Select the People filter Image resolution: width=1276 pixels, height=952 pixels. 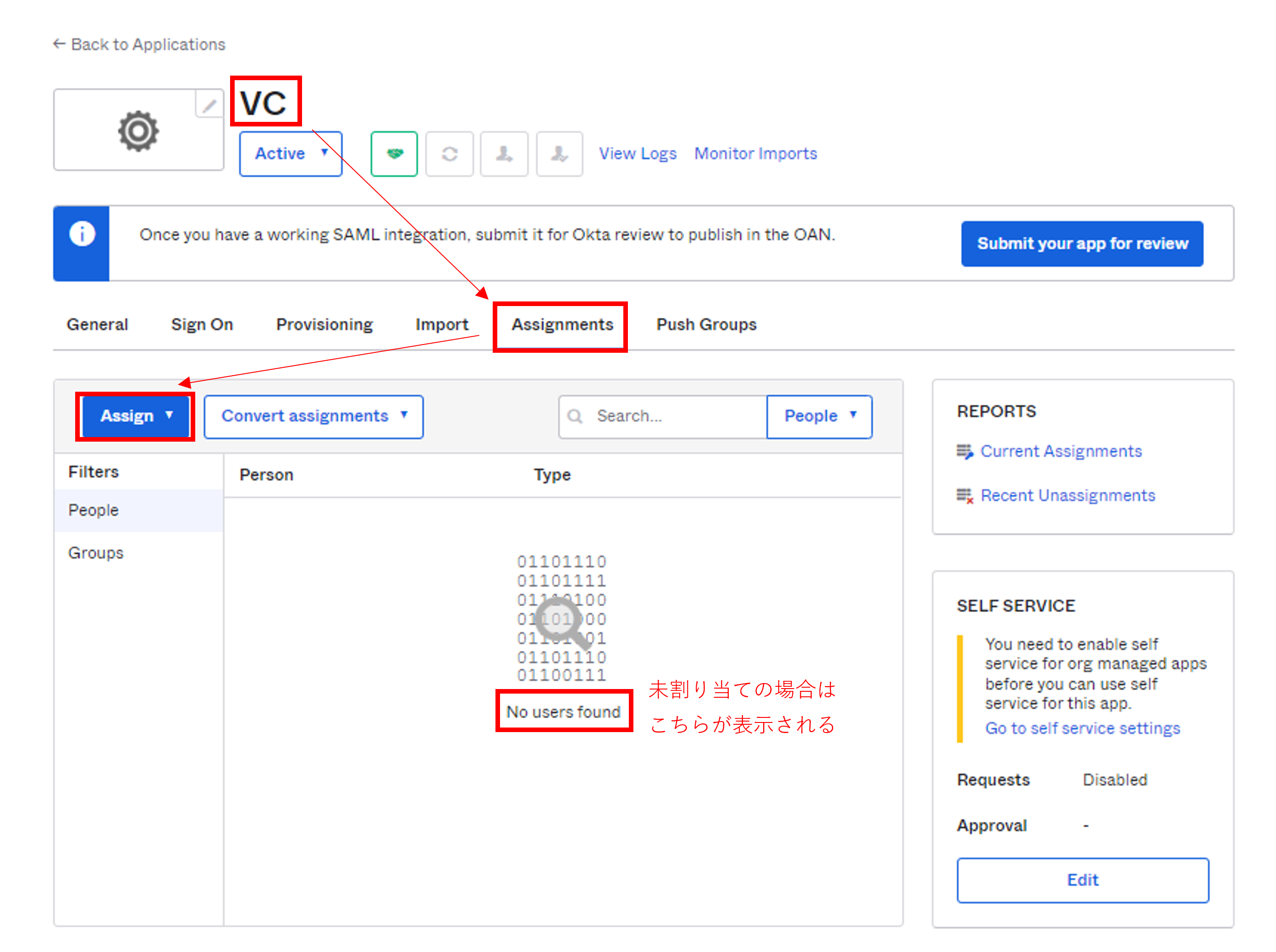(x=139, y=510)
